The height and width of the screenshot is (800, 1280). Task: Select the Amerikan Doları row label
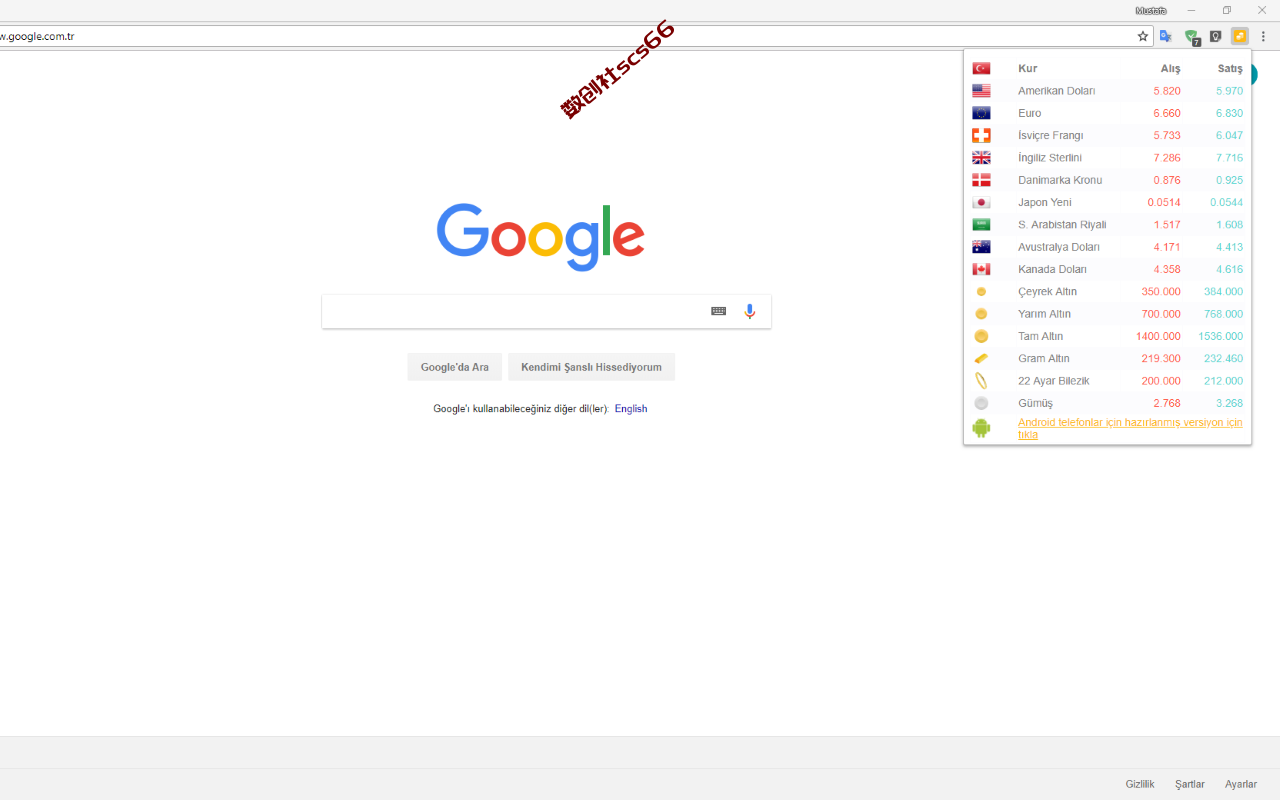click(1056, 91)
